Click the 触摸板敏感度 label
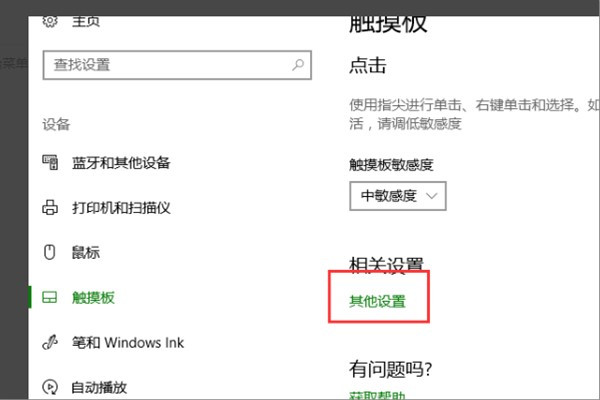600x400 pixels. point(391,165)
